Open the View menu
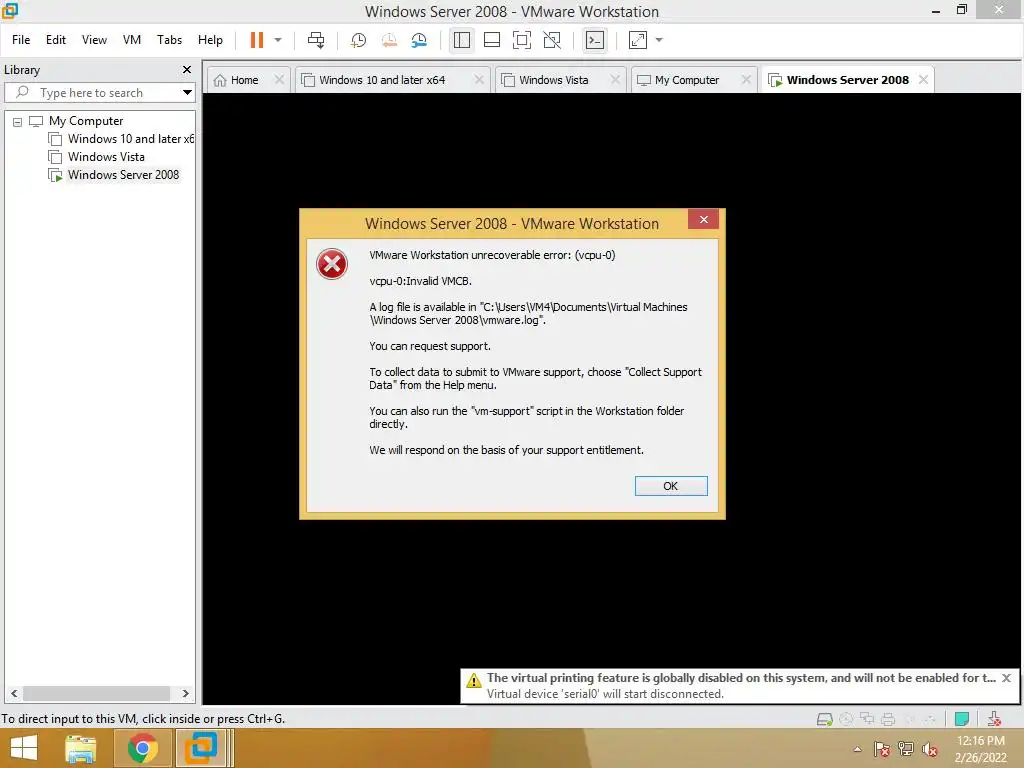1024x768 pixels. pyautogui.click(x=94, y=40)
